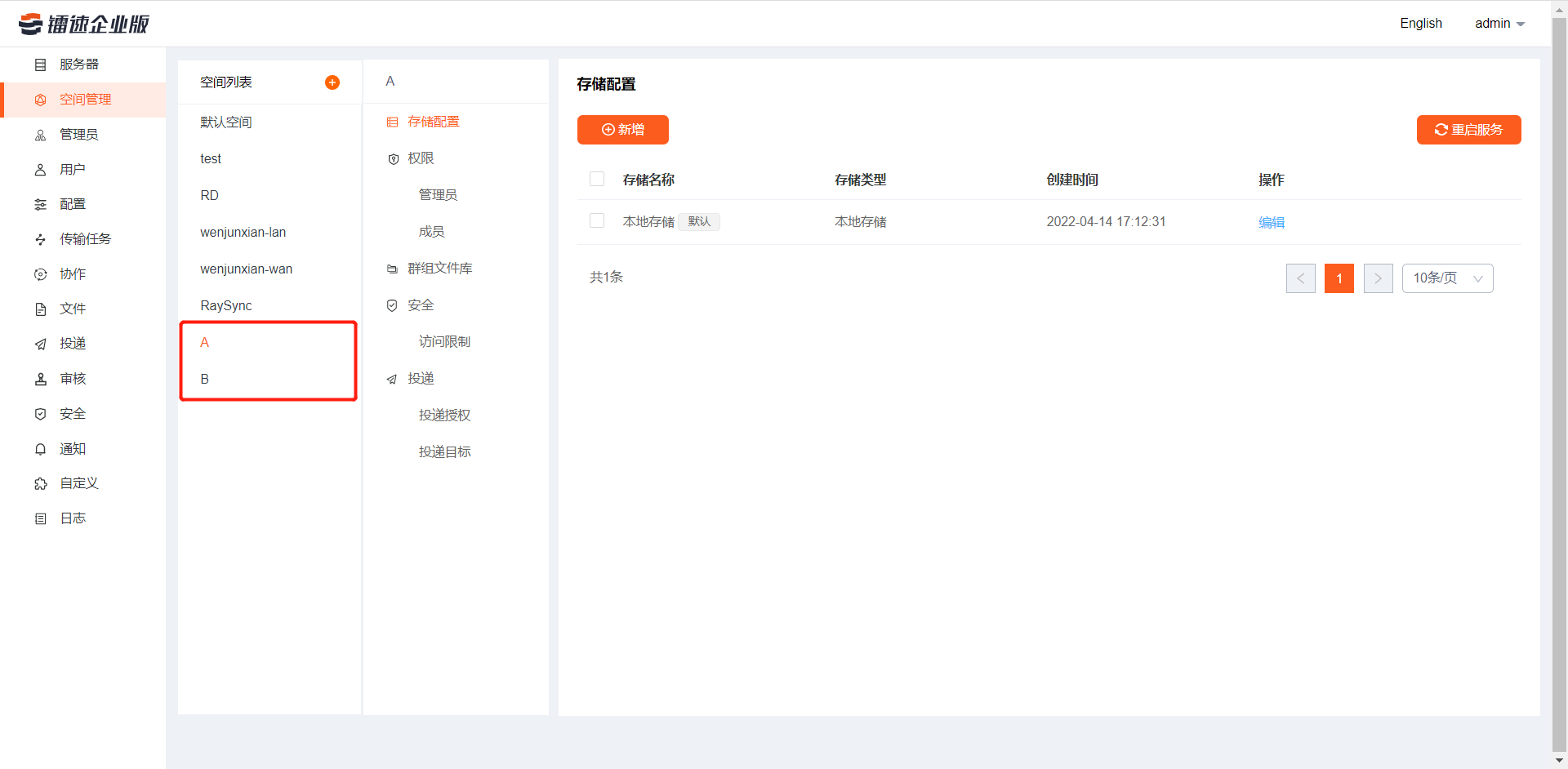This screenshot has width=1568, height=769.
Task: Select the 审核 icon in the sidebar
Action: coord(72,378)
